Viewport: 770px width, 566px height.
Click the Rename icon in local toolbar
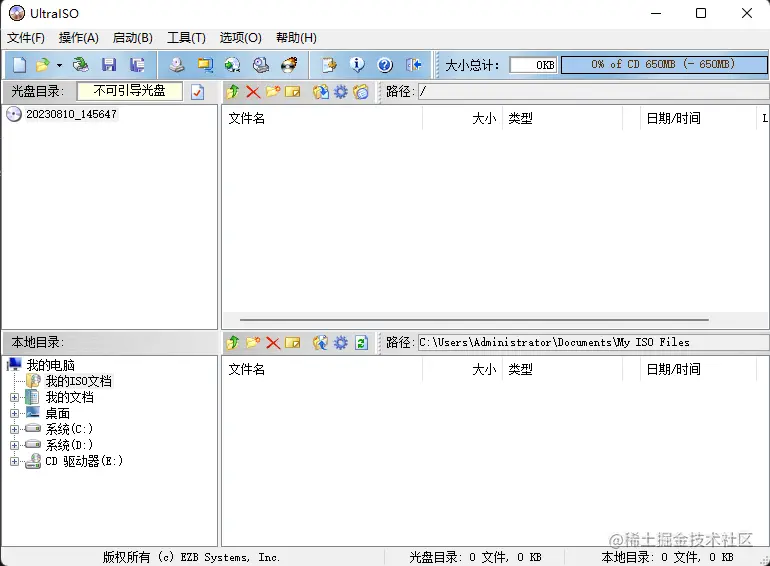tap(292, 343)
